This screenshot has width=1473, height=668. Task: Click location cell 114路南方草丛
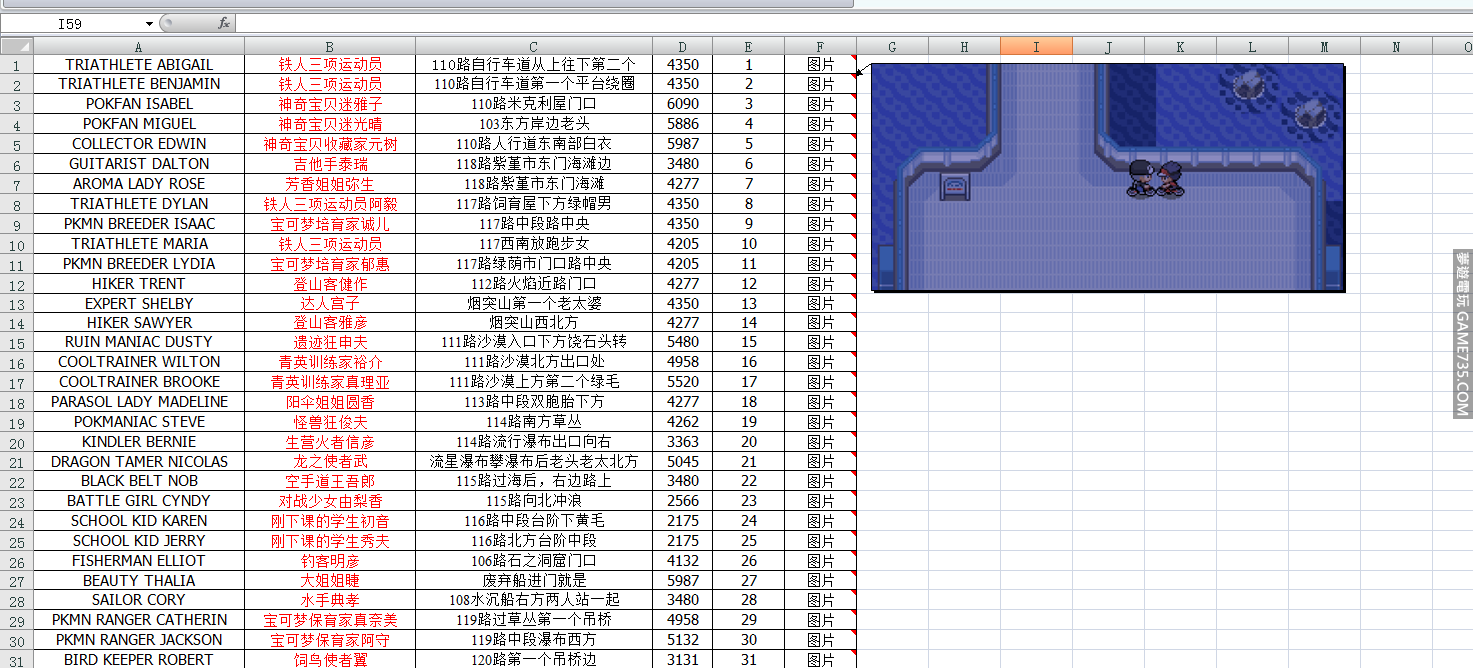pos(534,422)
